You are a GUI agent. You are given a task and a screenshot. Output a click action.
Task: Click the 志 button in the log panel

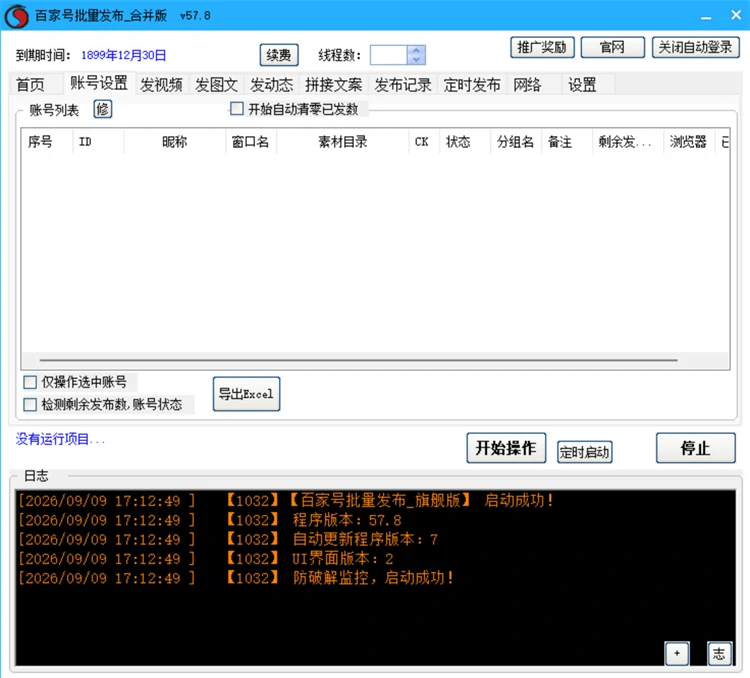point(719,653)
